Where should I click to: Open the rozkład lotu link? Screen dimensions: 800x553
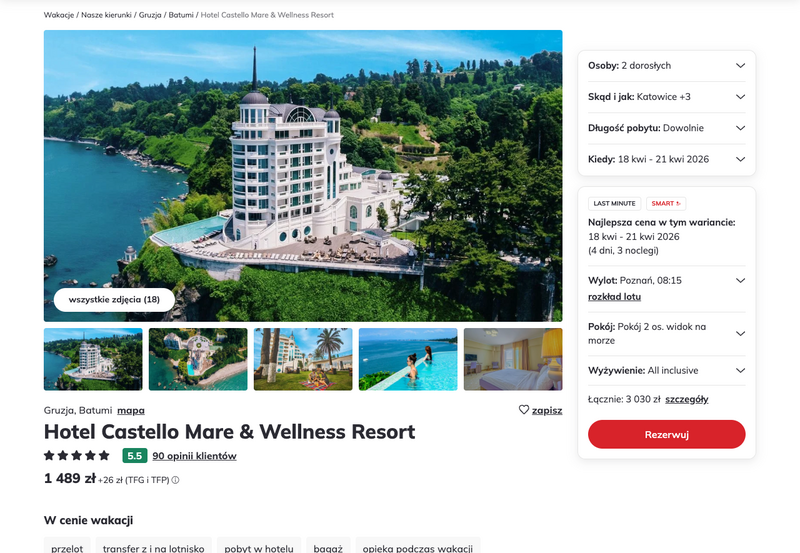pyautogui.click(x=614, y=297)
